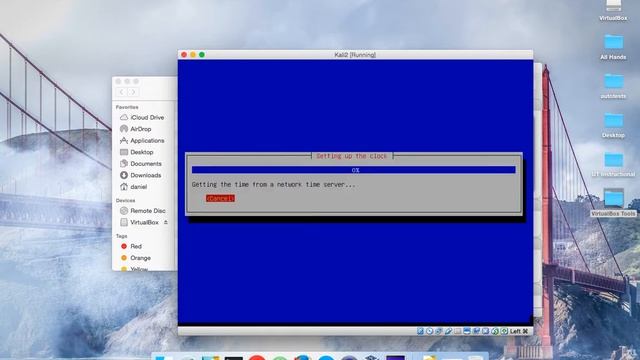Open Downloads in Finder sidebar
This screenshot has height=360, width=640.
[140, 175]
